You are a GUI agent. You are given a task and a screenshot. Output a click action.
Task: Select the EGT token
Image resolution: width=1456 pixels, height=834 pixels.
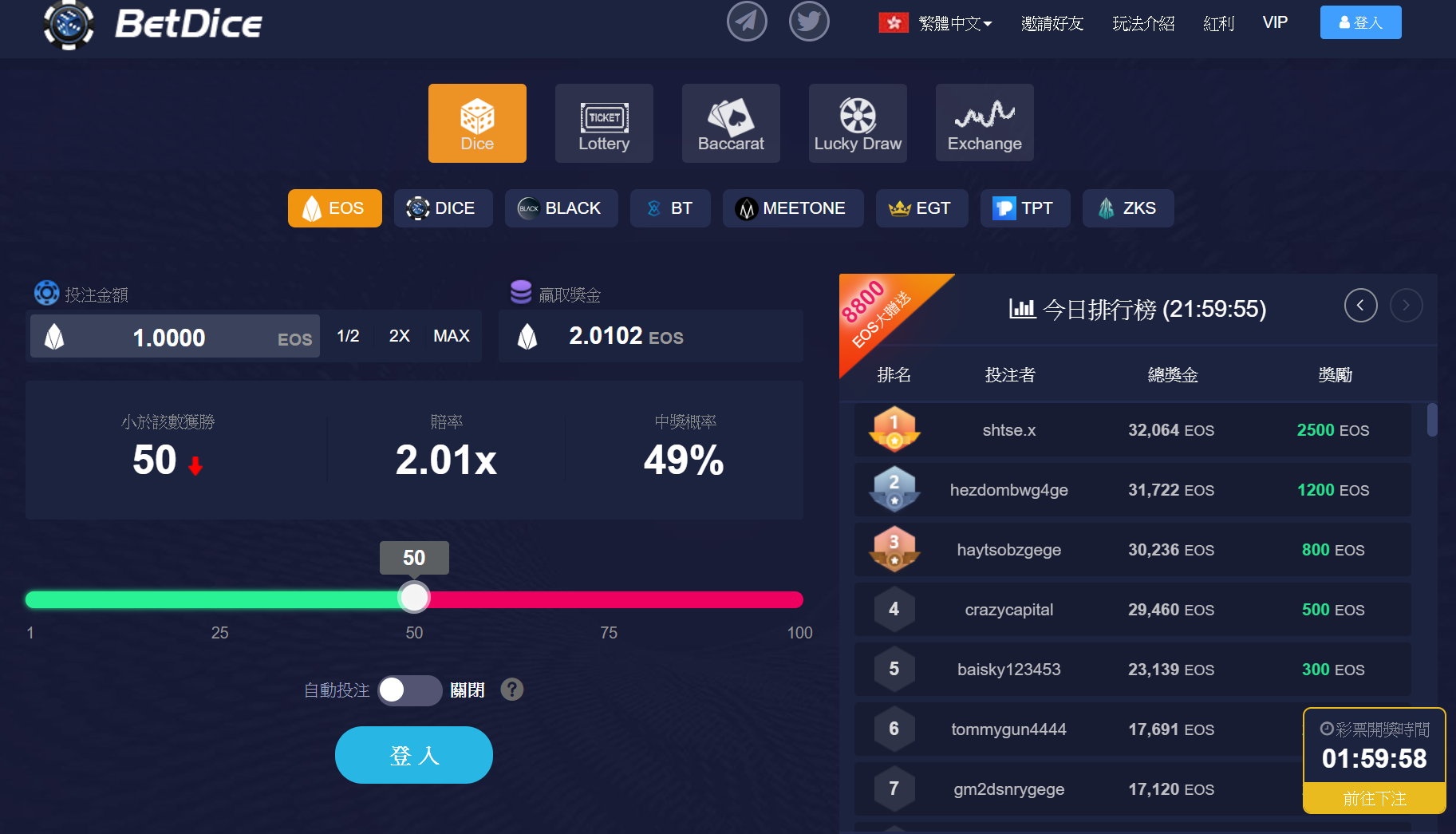tap(921, 208)
